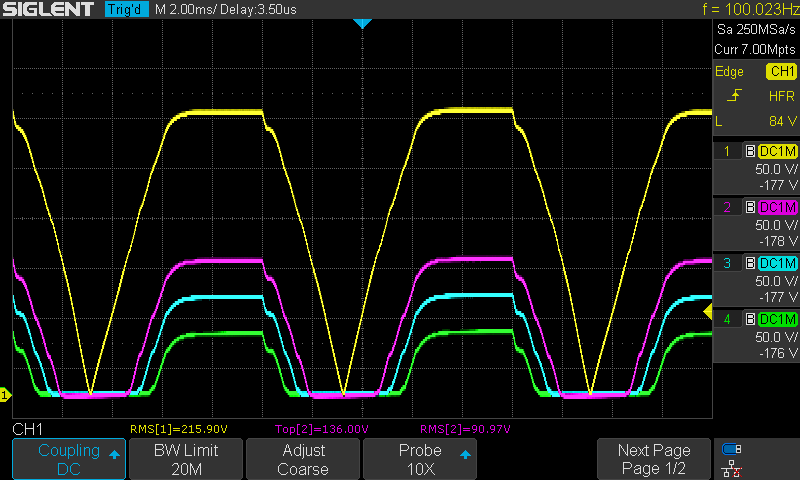The height and width of the screenshot is (480, 800).
Task: Click the rising edge slope icon
Action: 734,96
